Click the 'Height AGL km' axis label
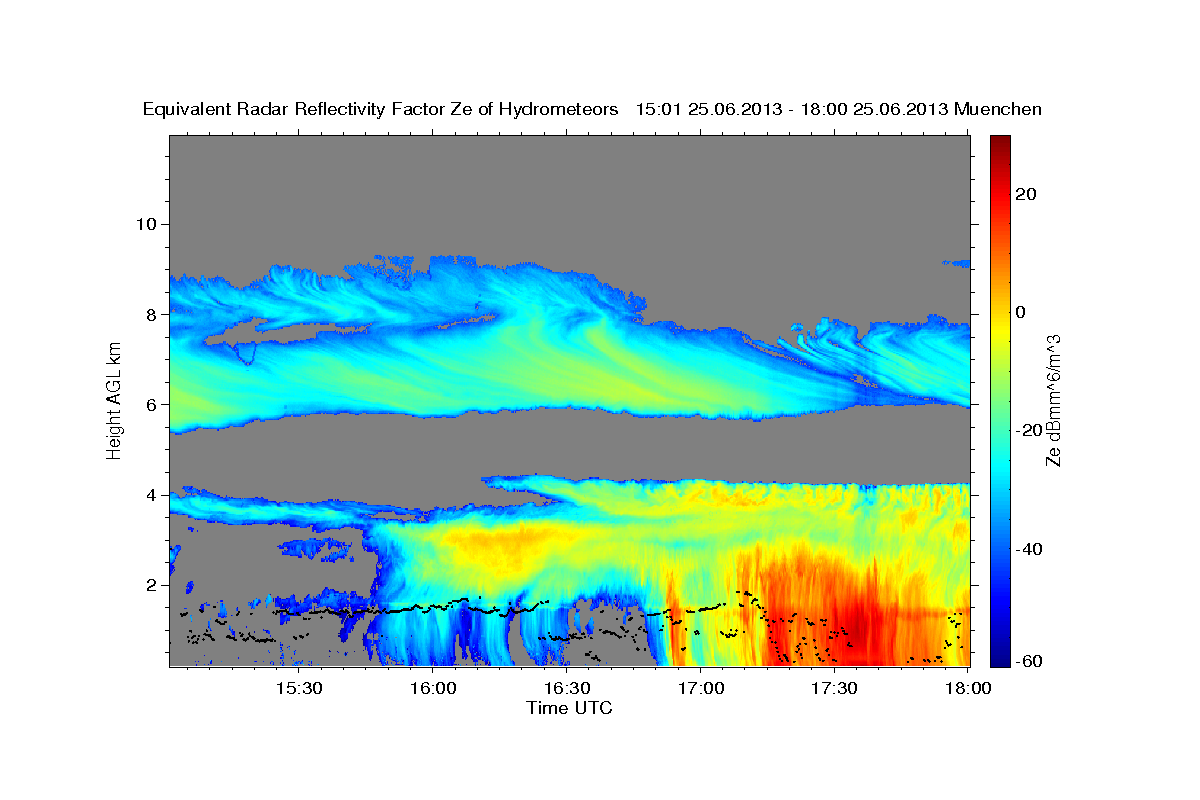1200x800 pixels. (114, 400)
